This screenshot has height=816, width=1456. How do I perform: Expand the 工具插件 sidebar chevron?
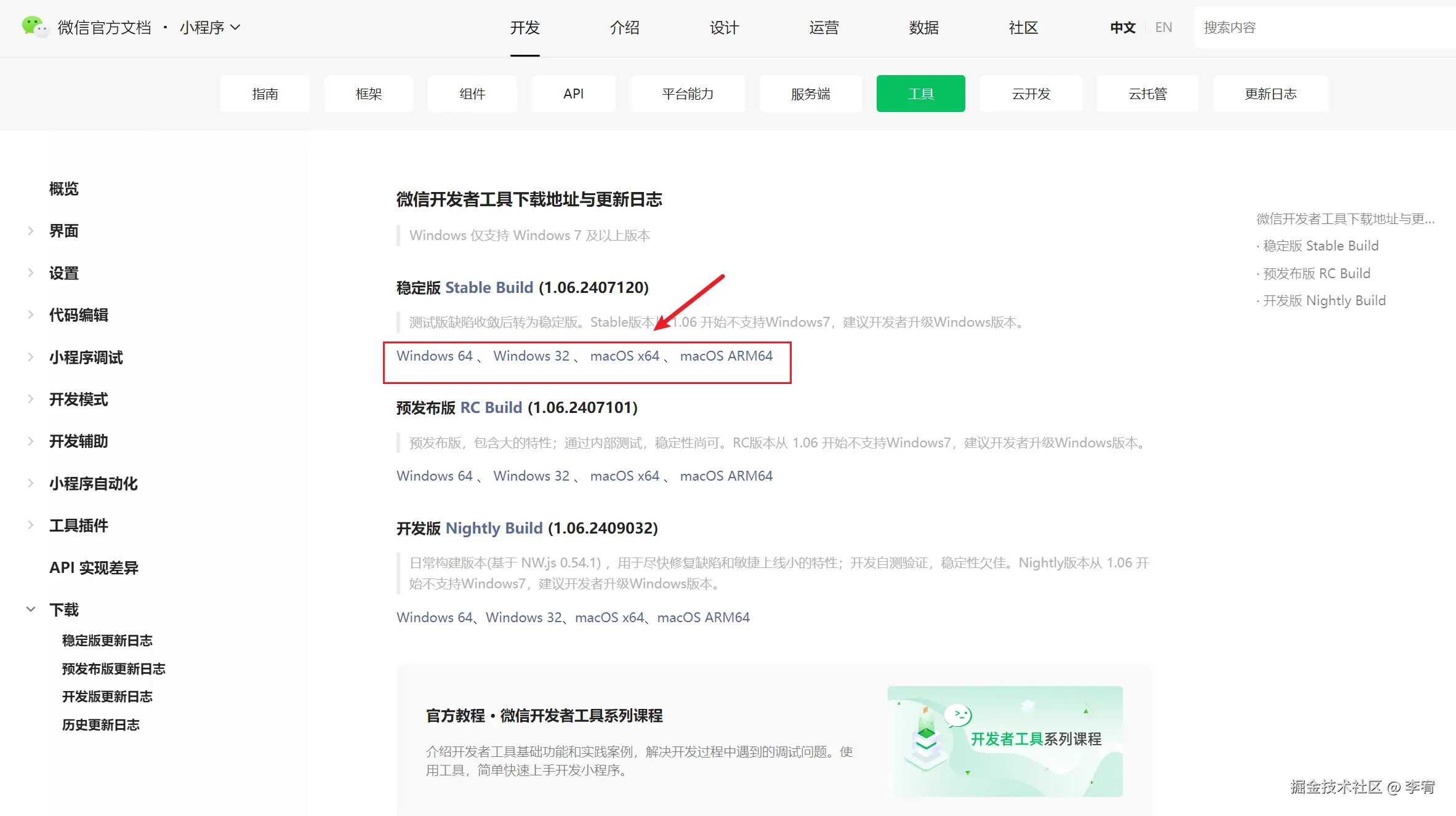click(30, 525)
